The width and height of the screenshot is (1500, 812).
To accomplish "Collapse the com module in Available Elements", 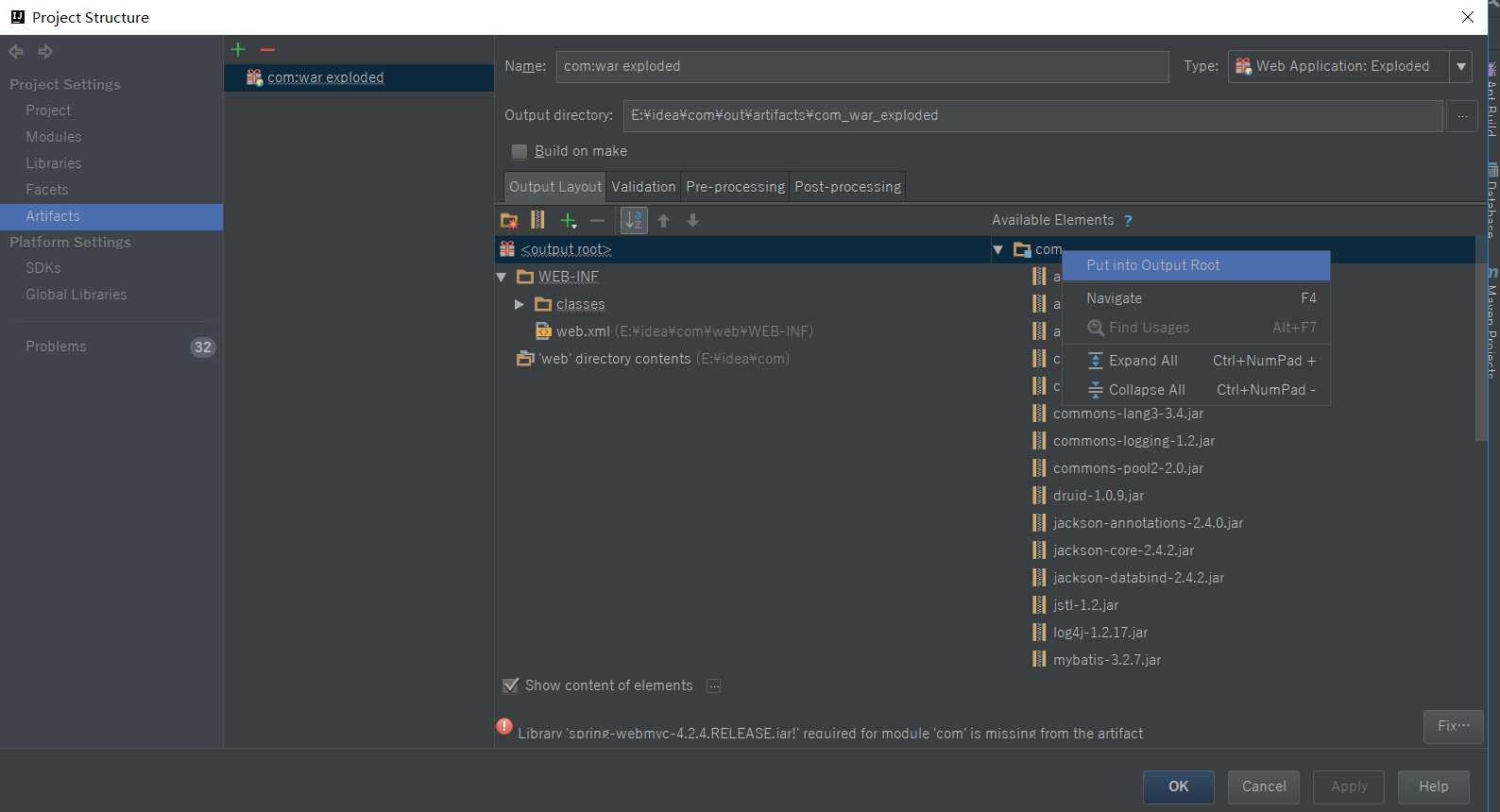I will click(998, 249).
